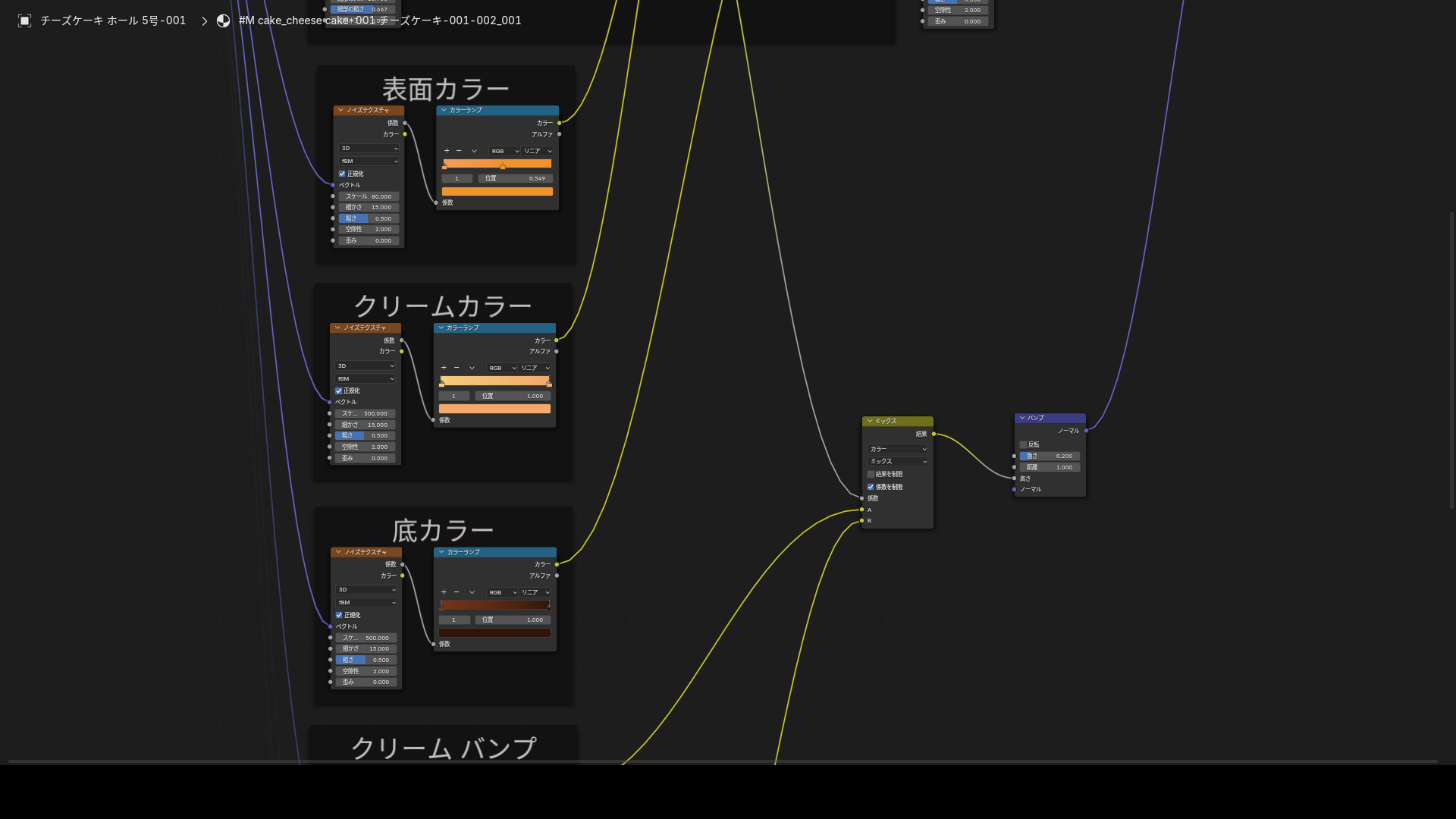Collapse the カラーランプ node in 表面カラー
The height and width of the screenshot is (819, 1456).
444,110
